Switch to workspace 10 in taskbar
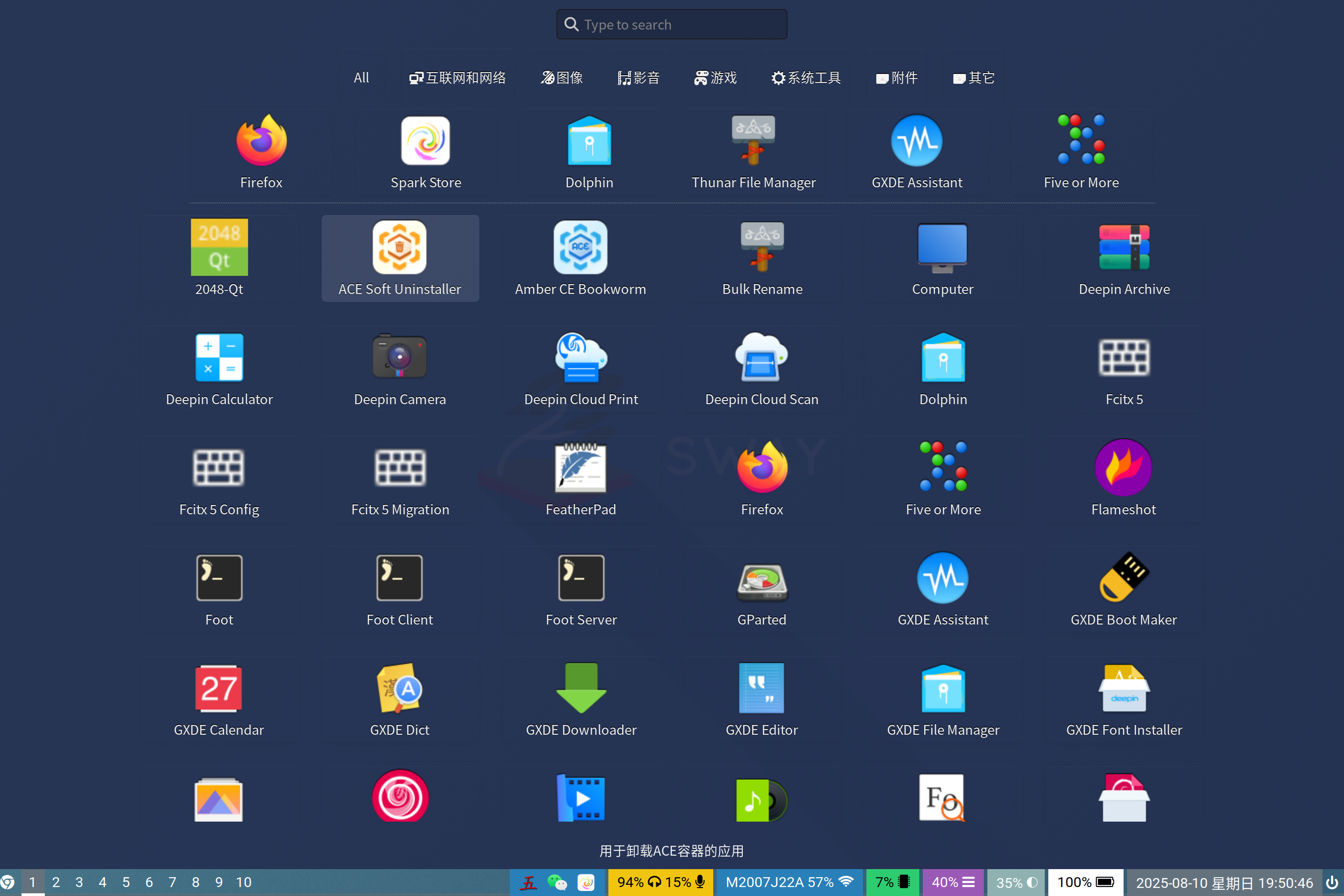Image resolution: width=1344 pixels, height=896 pixels. point(243,882)
